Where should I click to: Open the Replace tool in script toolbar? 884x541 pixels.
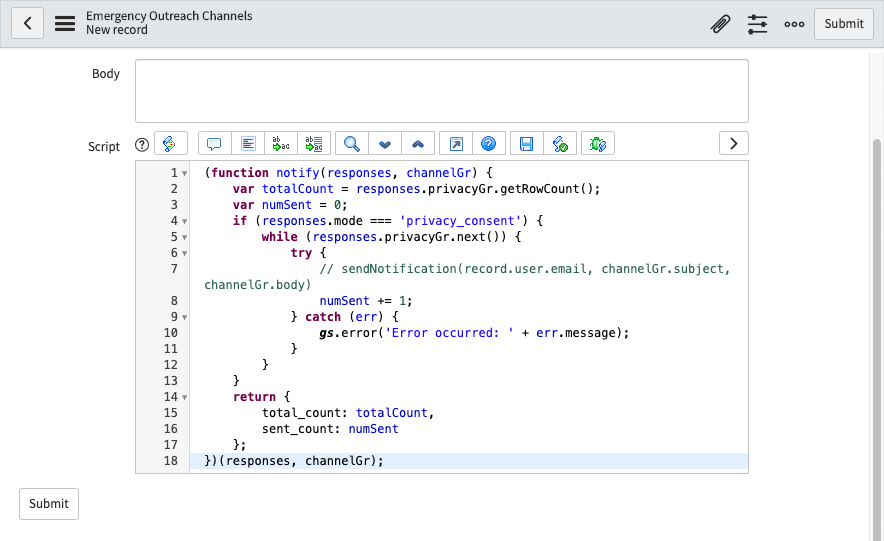[281, 144]
